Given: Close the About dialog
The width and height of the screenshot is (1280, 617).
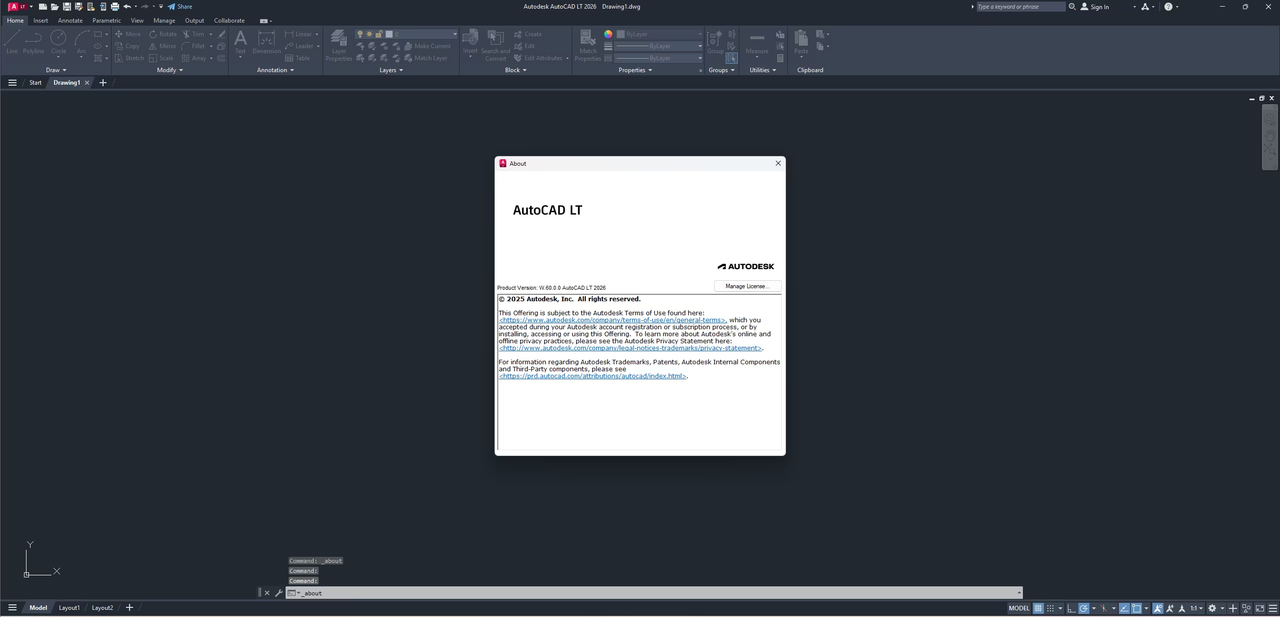Looking at the screenshot, I should (x=778, y=163).
